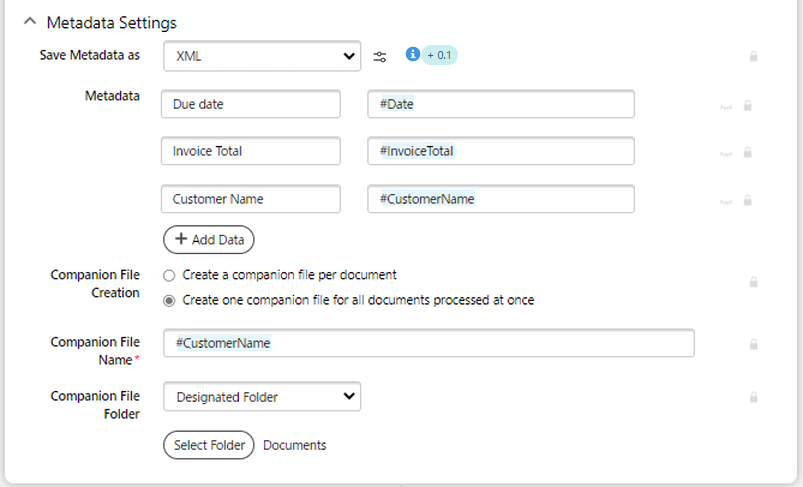The image size is (803, 487).
Task: Toggle visibility eye for Due date row
Action: [x=726, y=107]
